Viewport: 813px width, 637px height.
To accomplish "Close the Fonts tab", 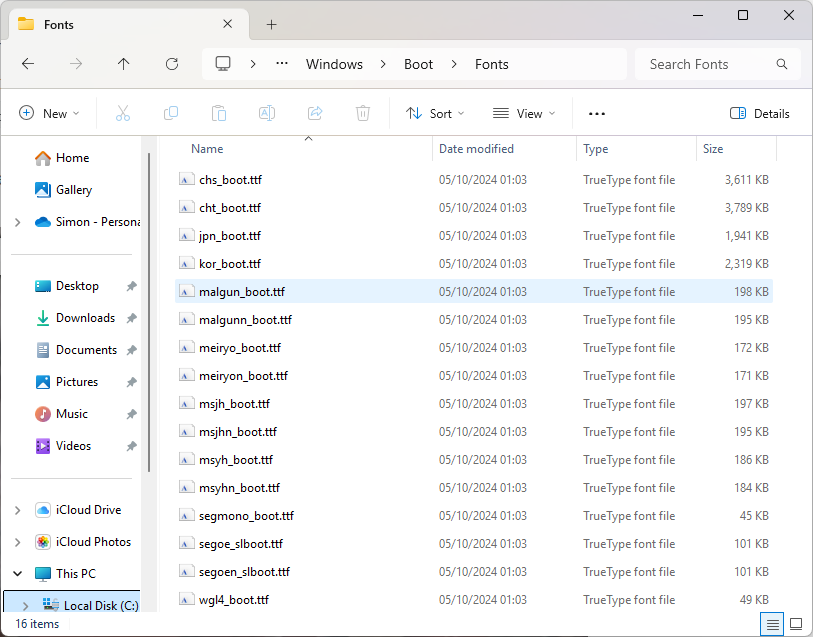I will (228, 24).
